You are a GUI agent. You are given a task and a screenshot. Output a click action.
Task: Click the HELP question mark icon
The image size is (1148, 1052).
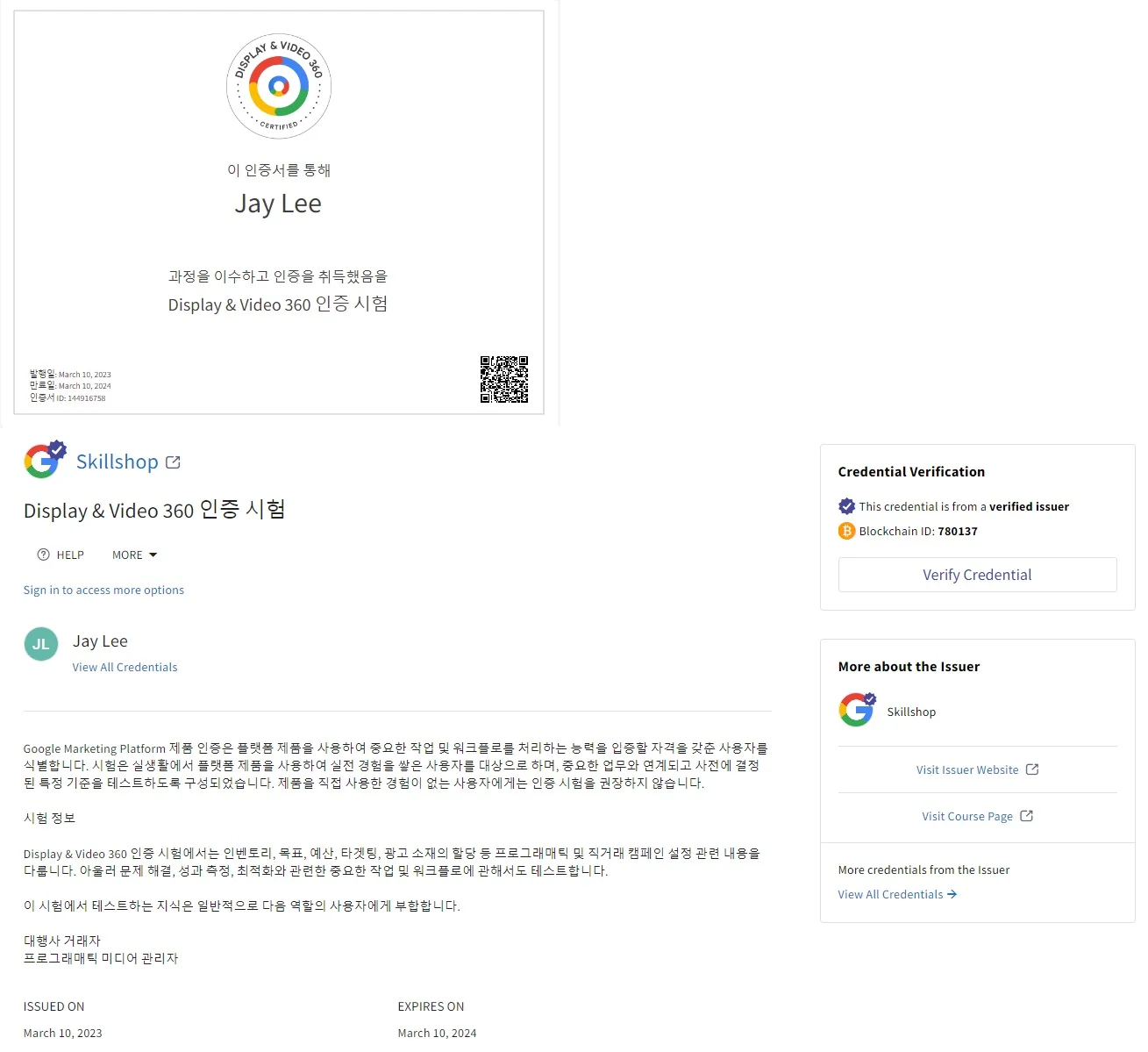click(43, 555)
